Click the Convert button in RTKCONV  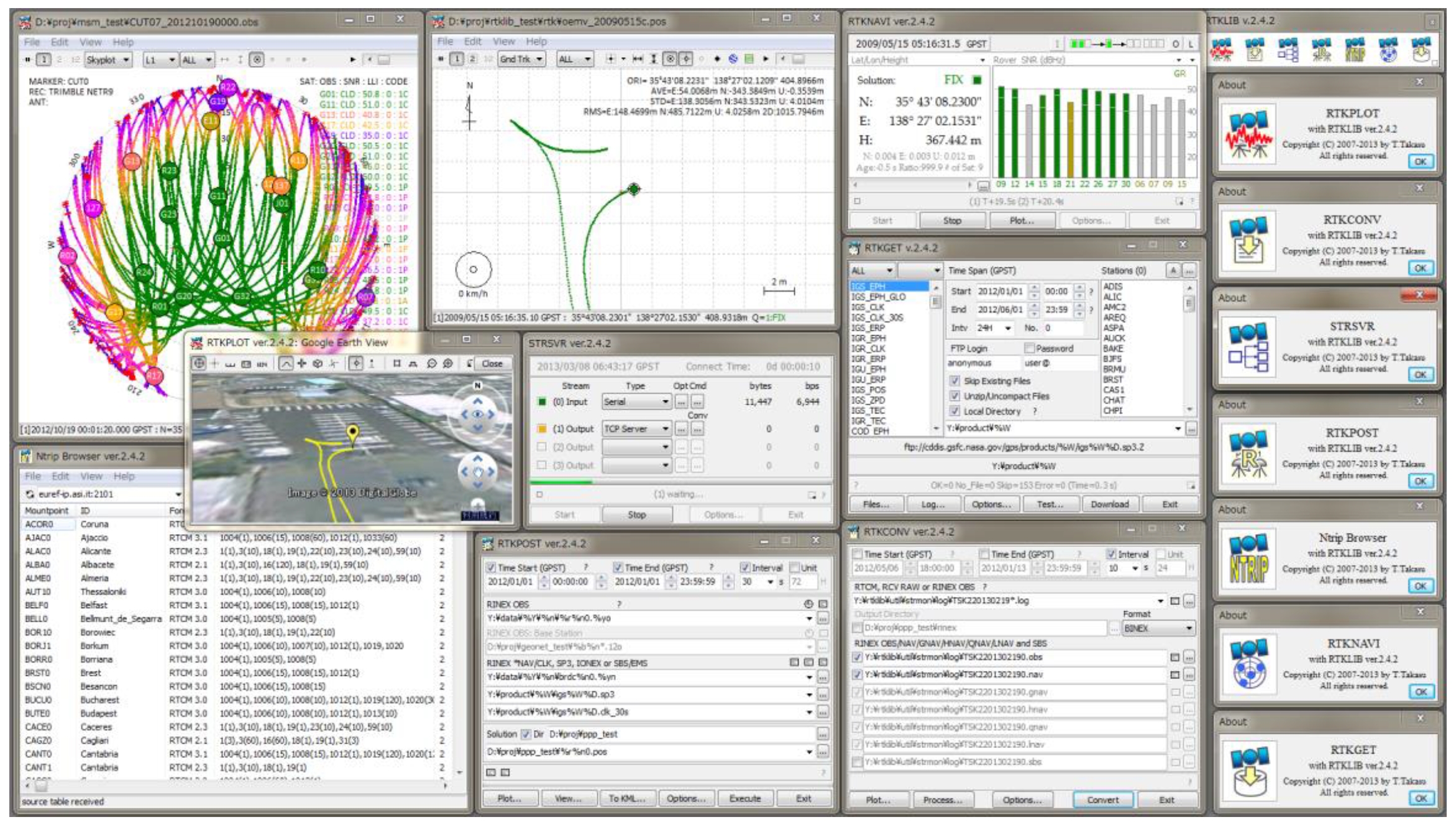1102,800
